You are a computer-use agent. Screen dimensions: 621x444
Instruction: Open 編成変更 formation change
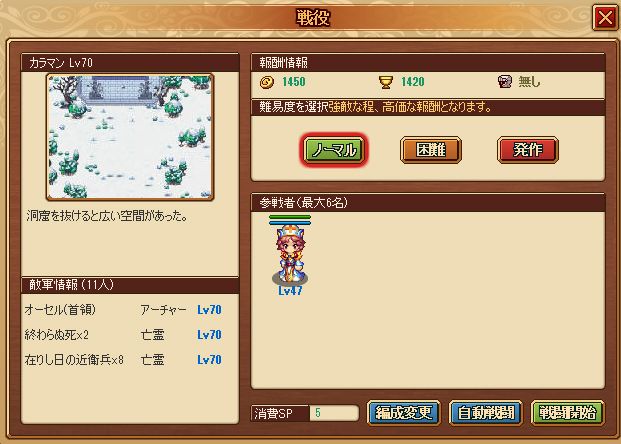point(404,413)
